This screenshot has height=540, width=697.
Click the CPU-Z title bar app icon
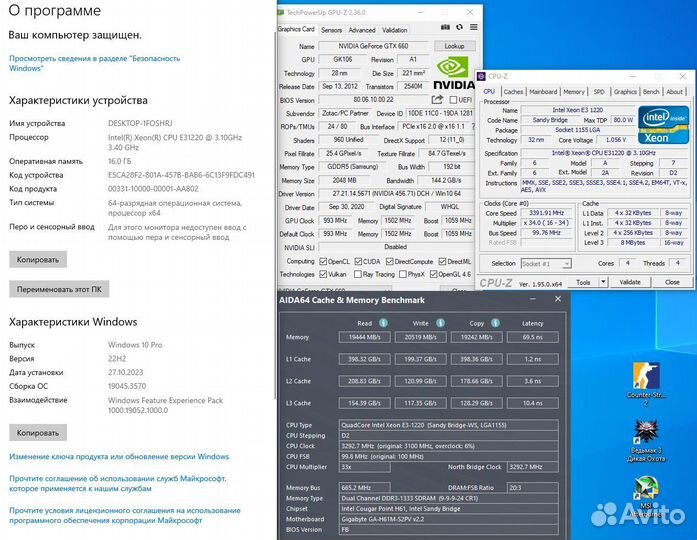tap(481, 76)
